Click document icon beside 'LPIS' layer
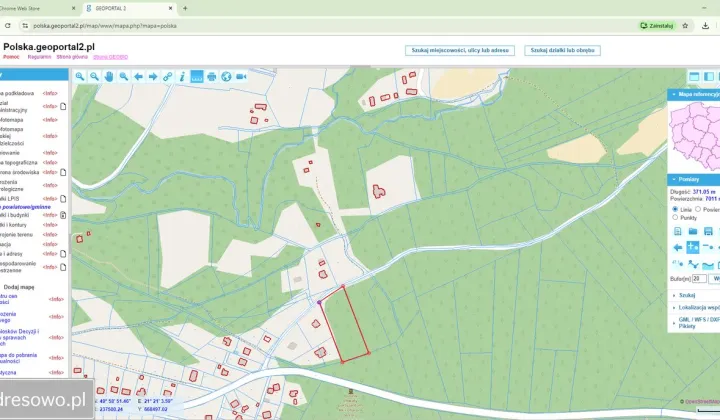720x420 pixels. point(63,199)
